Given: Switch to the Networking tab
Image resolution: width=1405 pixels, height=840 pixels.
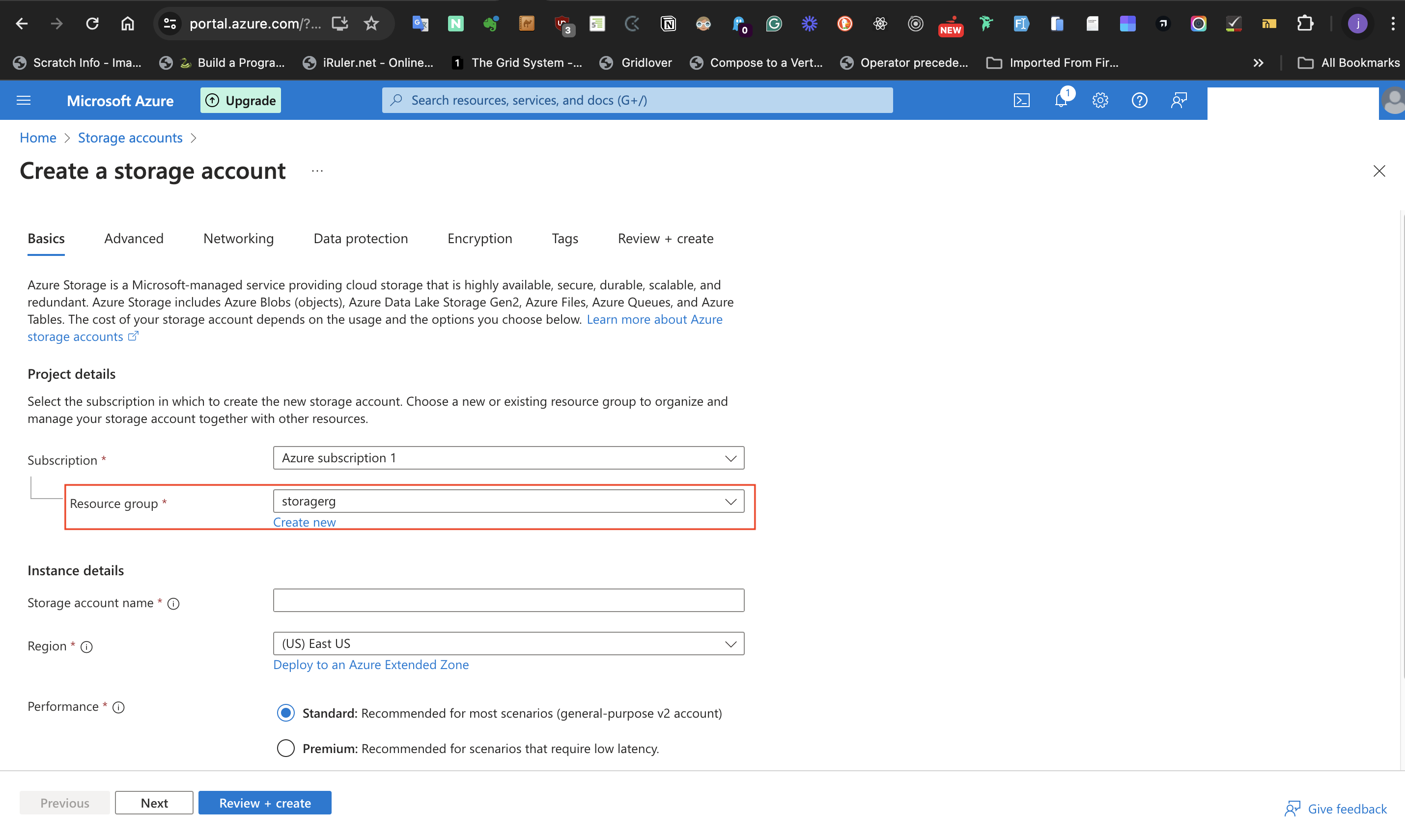Looking at the screenshot, I should click(x=238, y=238).
